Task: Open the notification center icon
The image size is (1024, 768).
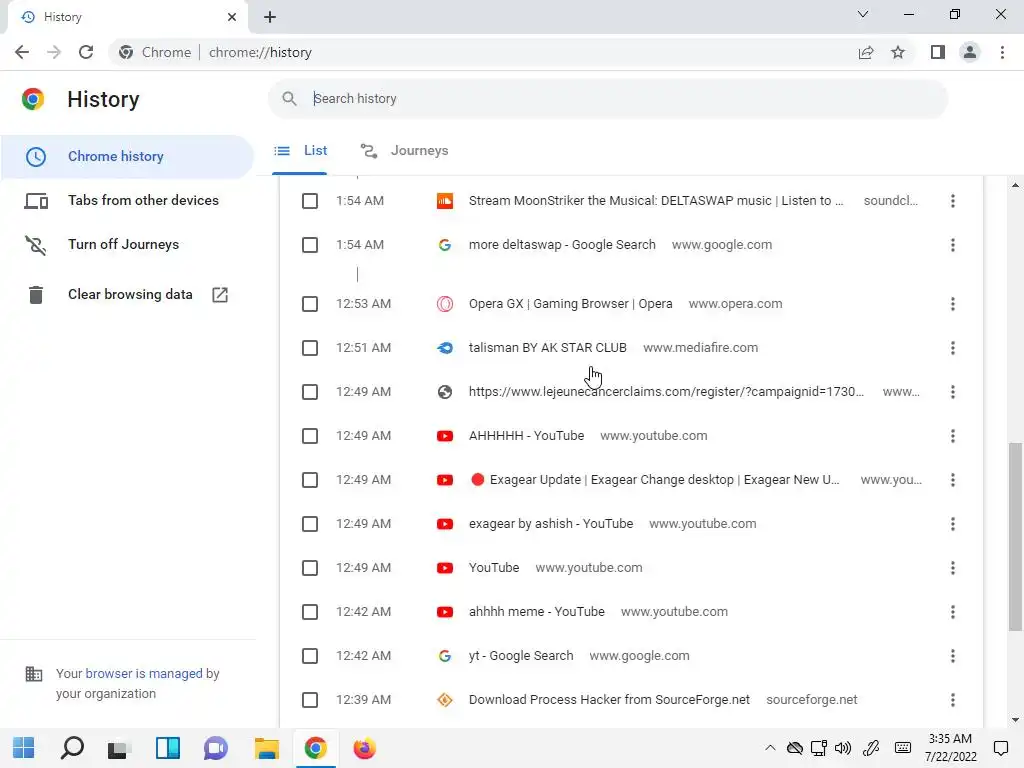Action: tap(1000, 748)
